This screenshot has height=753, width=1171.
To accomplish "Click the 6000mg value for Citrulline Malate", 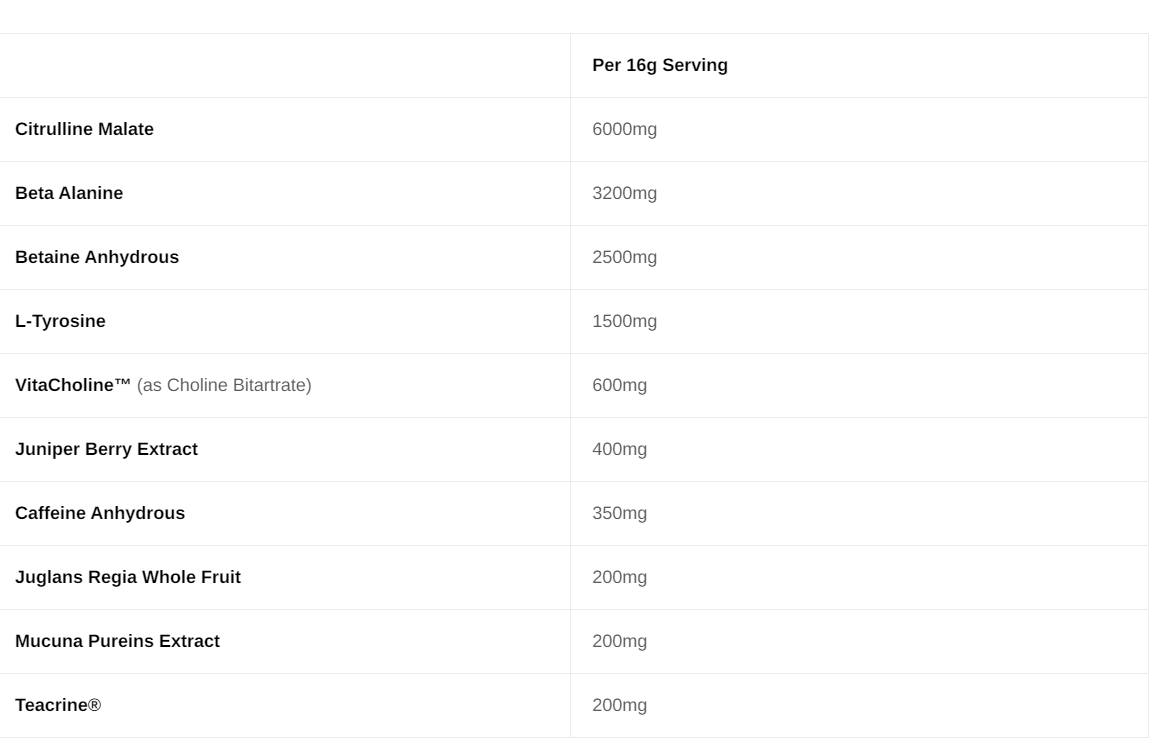I will coord(624,129).
